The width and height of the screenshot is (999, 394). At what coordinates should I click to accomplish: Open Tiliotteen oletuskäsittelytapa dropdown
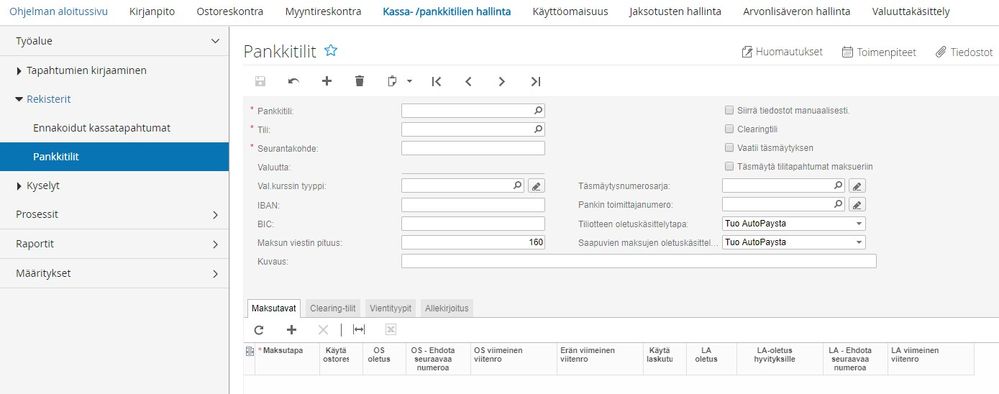coord(794,224)
